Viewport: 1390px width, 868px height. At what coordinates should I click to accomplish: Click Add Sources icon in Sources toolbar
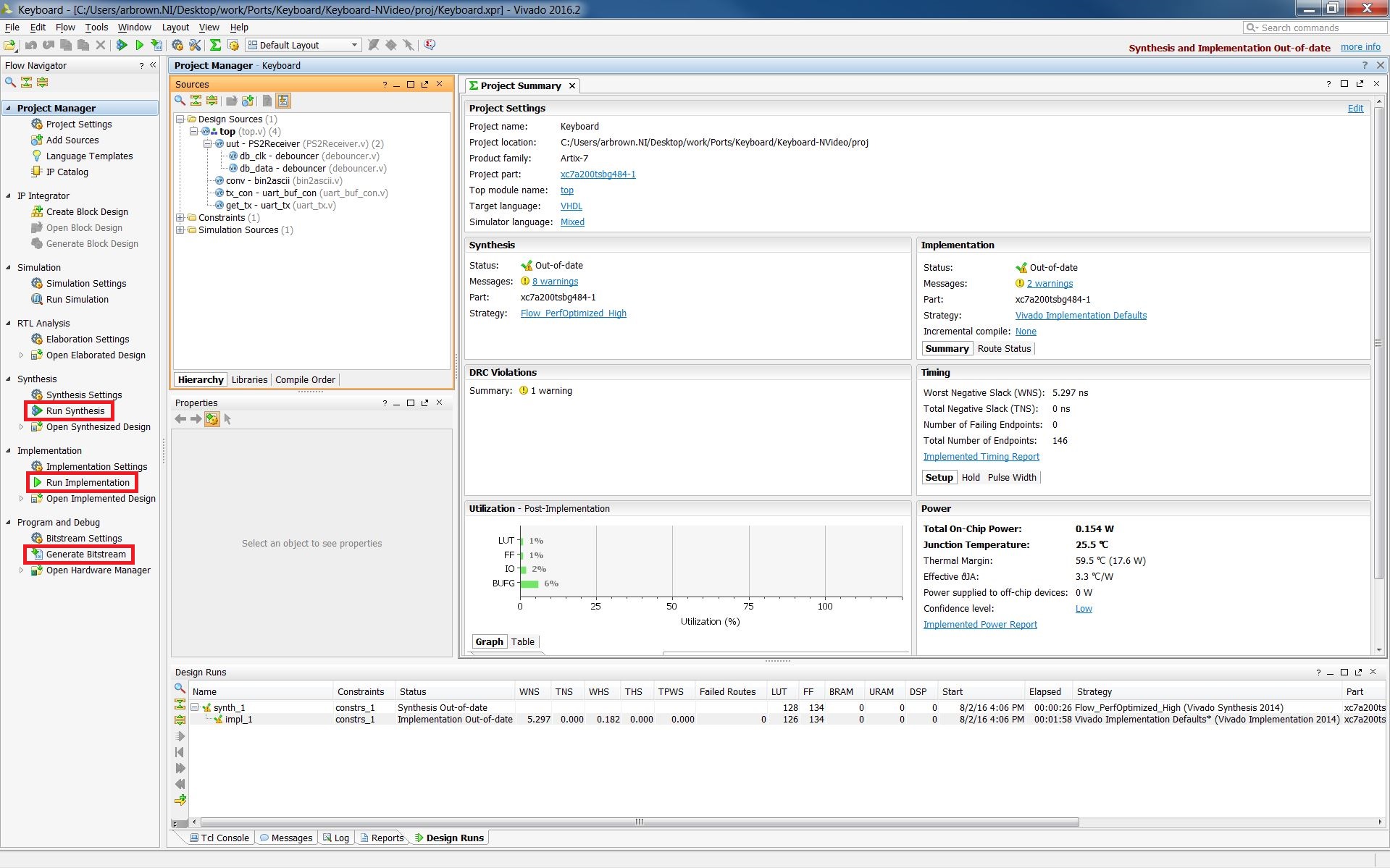click(248, 101)
